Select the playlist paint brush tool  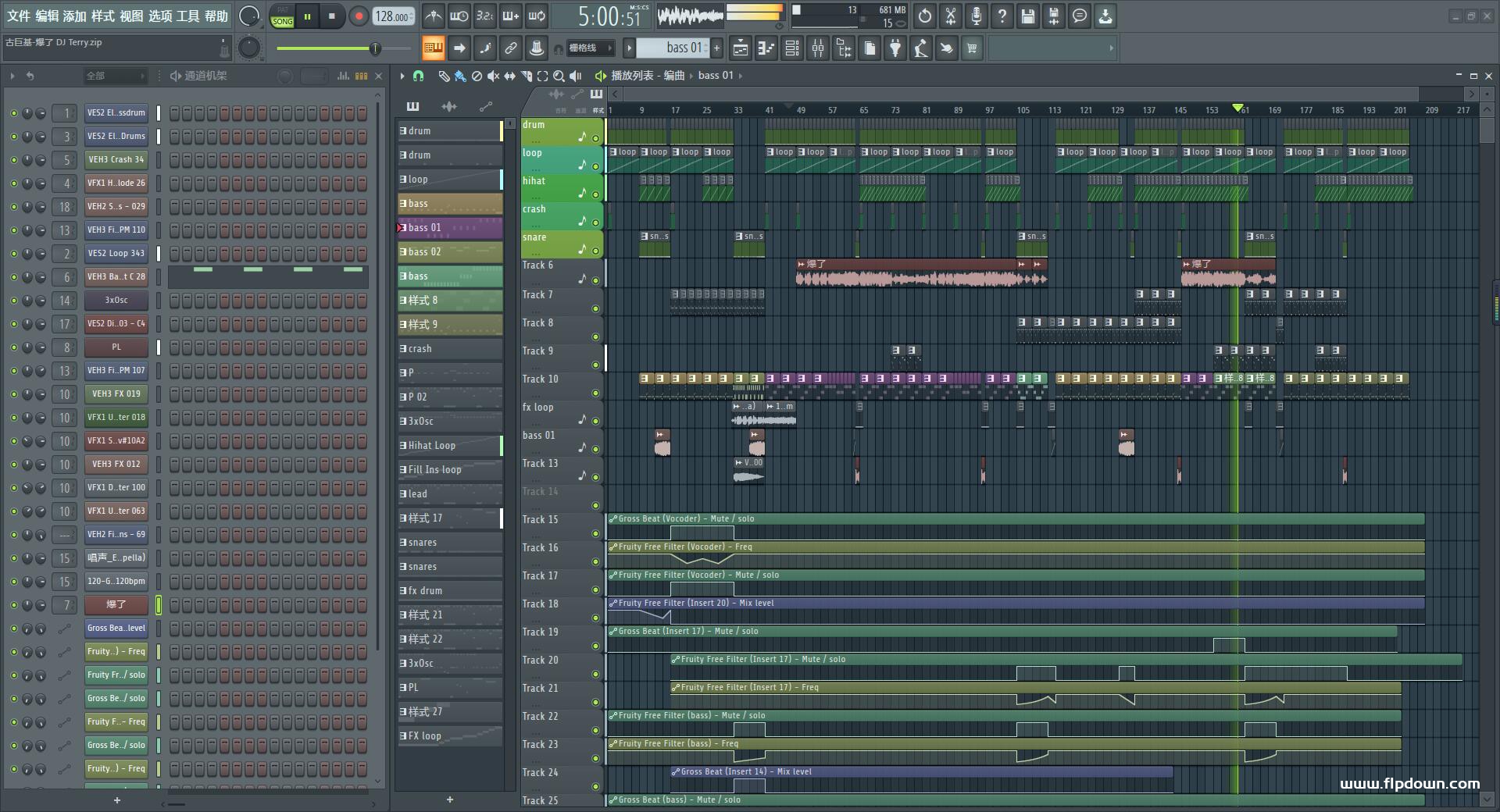point(460,76)
